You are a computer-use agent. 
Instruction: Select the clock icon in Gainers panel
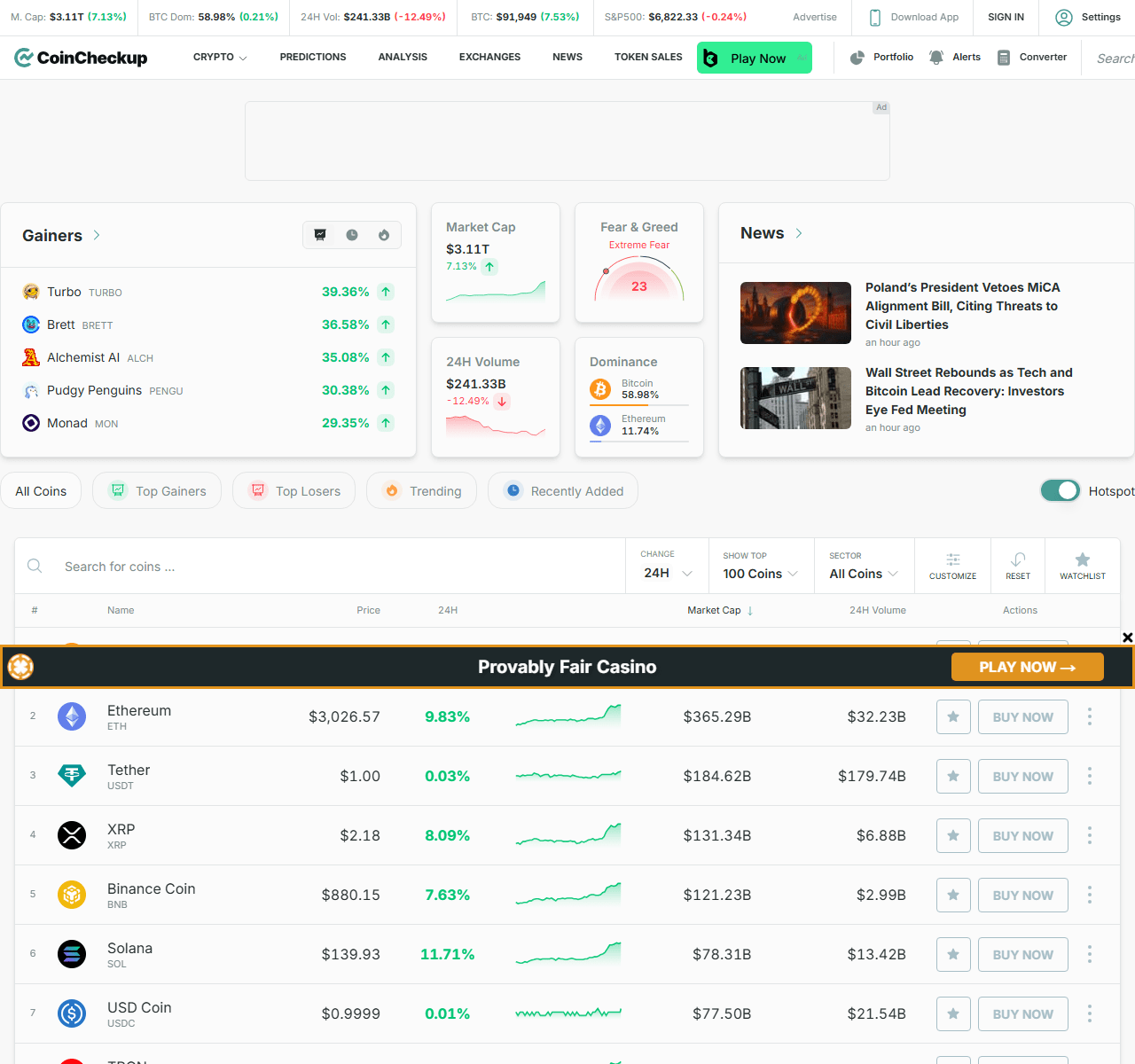coord(352,235)
